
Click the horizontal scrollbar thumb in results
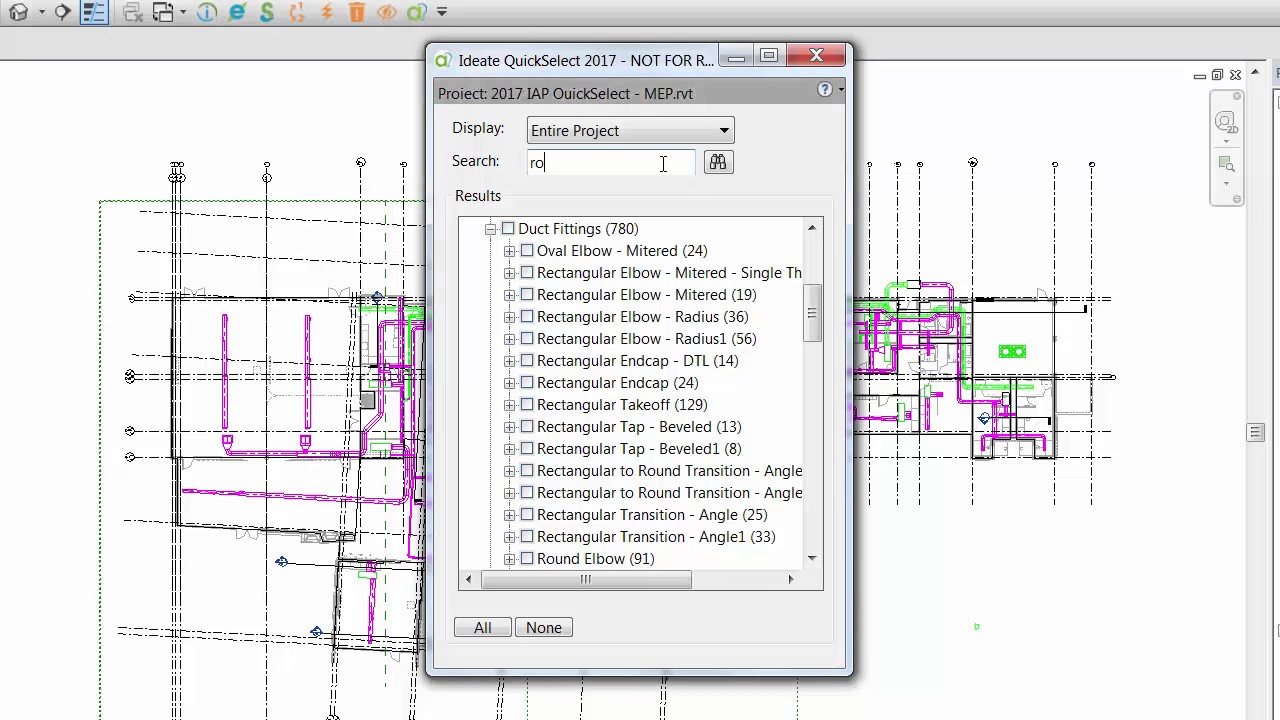(586, 579)
